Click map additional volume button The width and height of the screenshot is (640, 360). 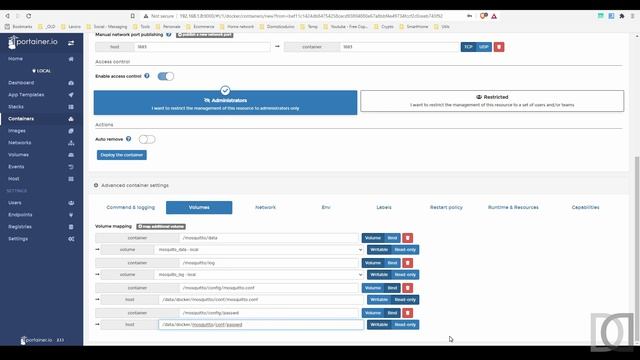coord(161,227)
